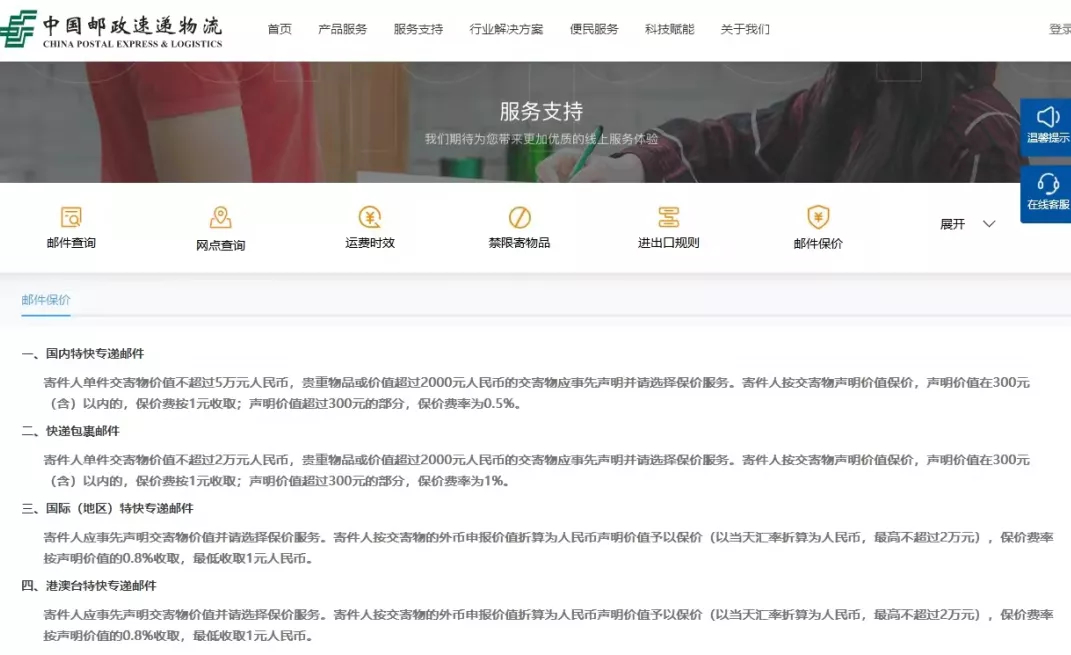
Task: Click heading 三、国际（地区）特快专递邮件
Action: 107,508
